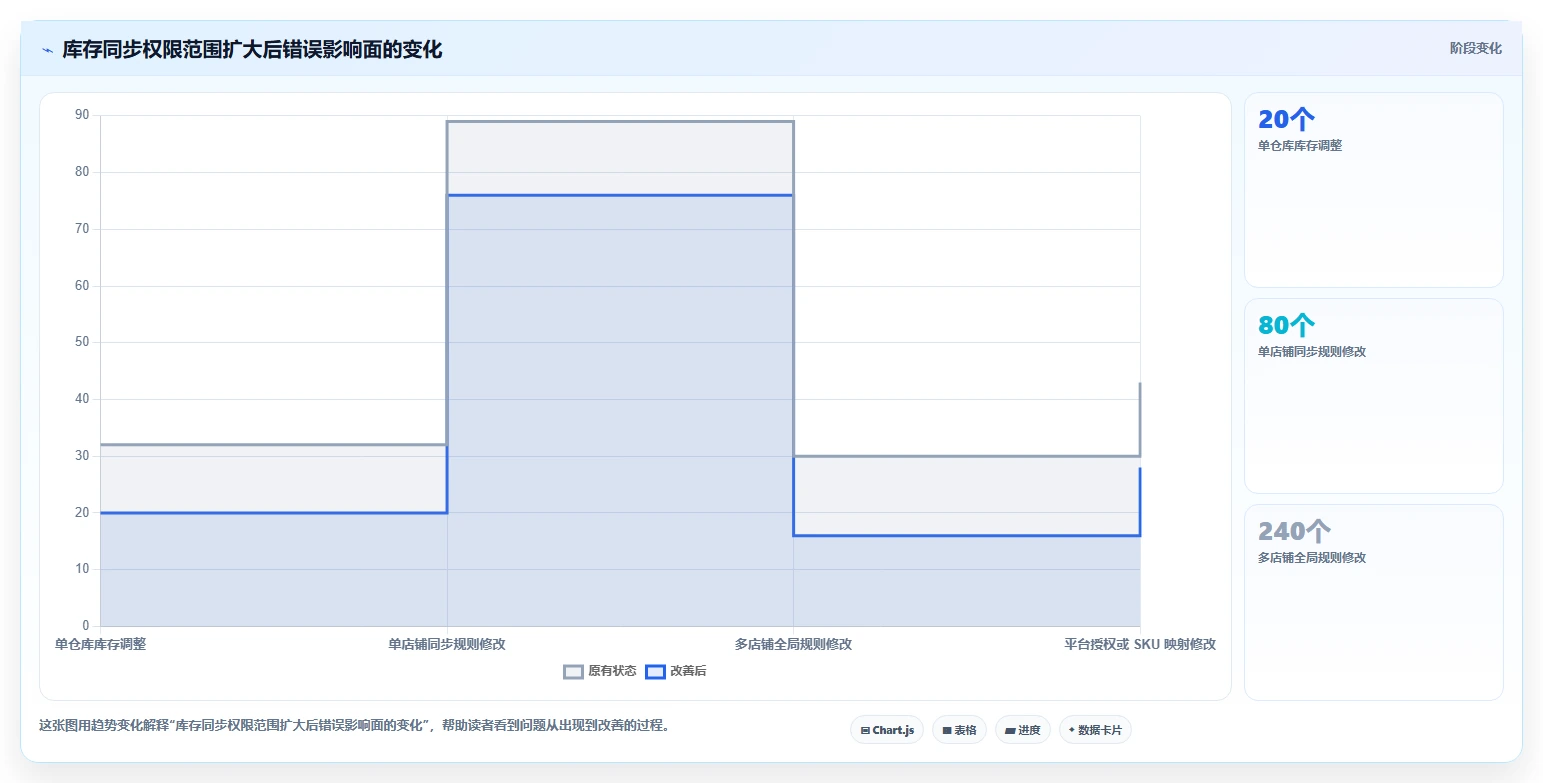Click the Chart.js tag icon

(865, 730)
